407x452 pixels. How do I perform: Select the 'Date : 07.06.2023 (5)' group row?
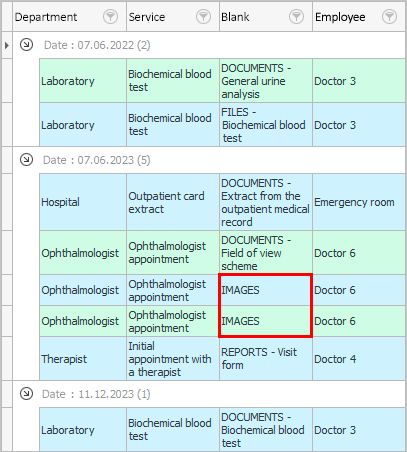pos(209,160)
